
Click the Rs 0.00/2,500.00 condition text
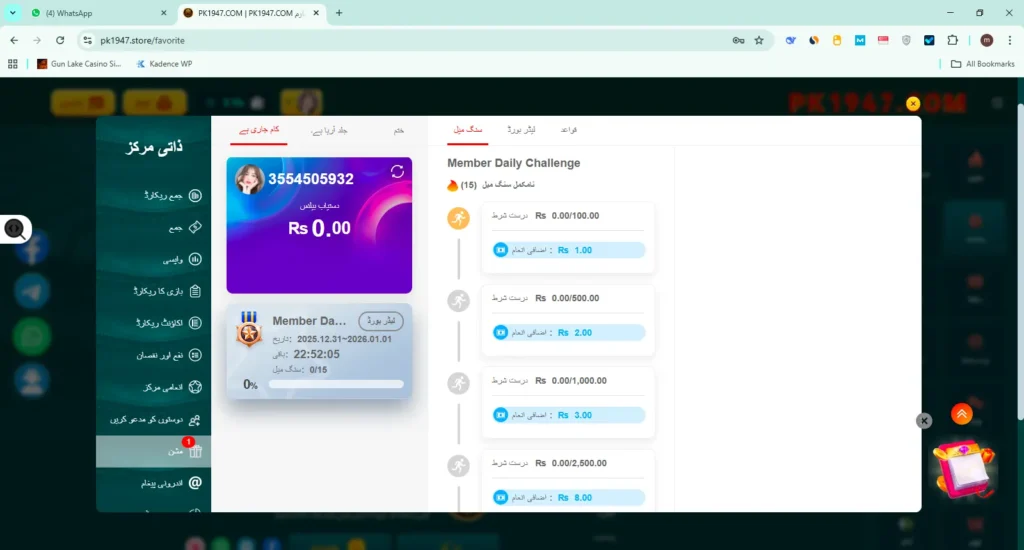point(571,463)
